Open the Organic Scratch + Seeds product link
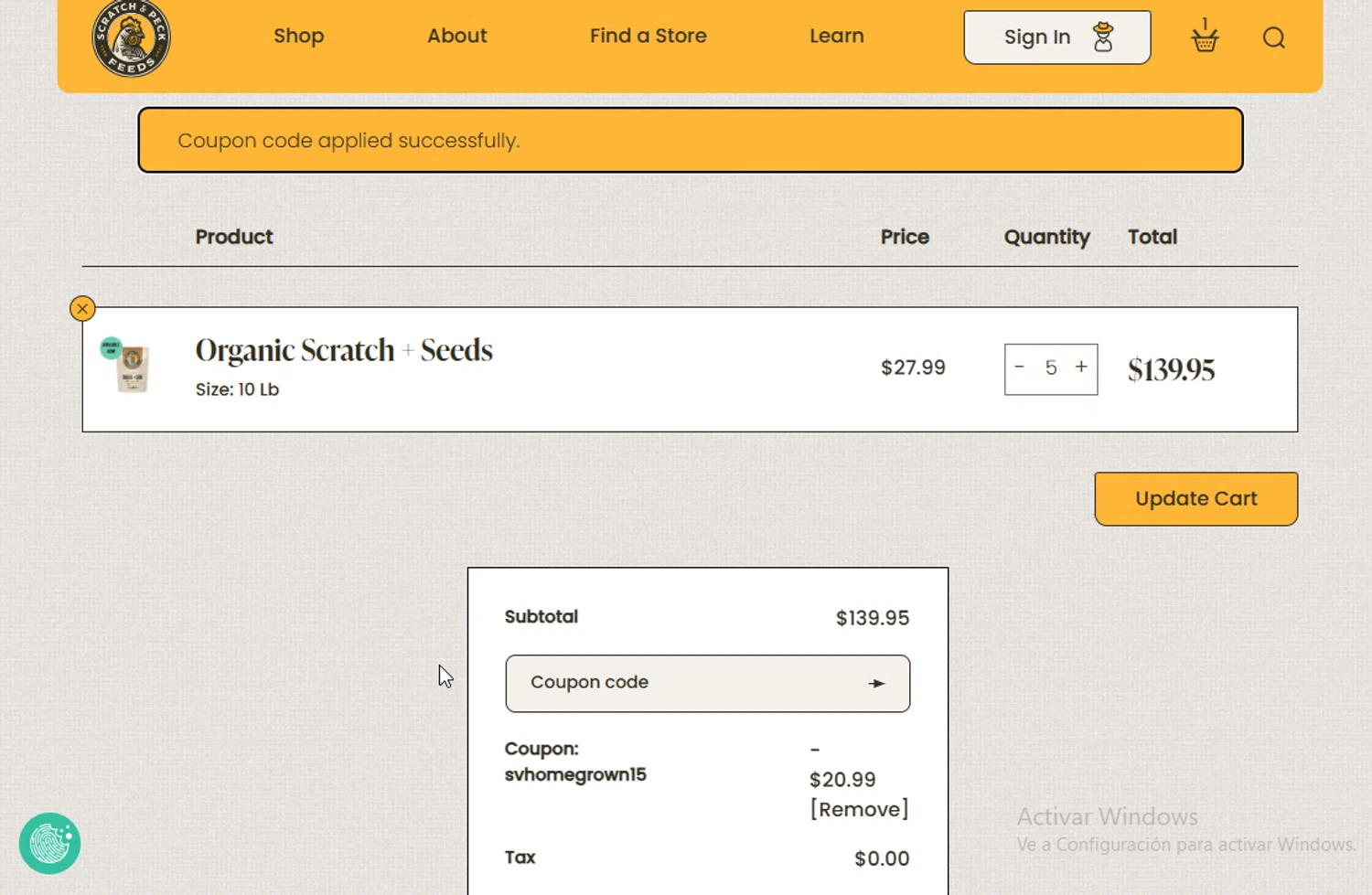The height and width of the screenshot is (895, 1372). [x=344, y=350]
